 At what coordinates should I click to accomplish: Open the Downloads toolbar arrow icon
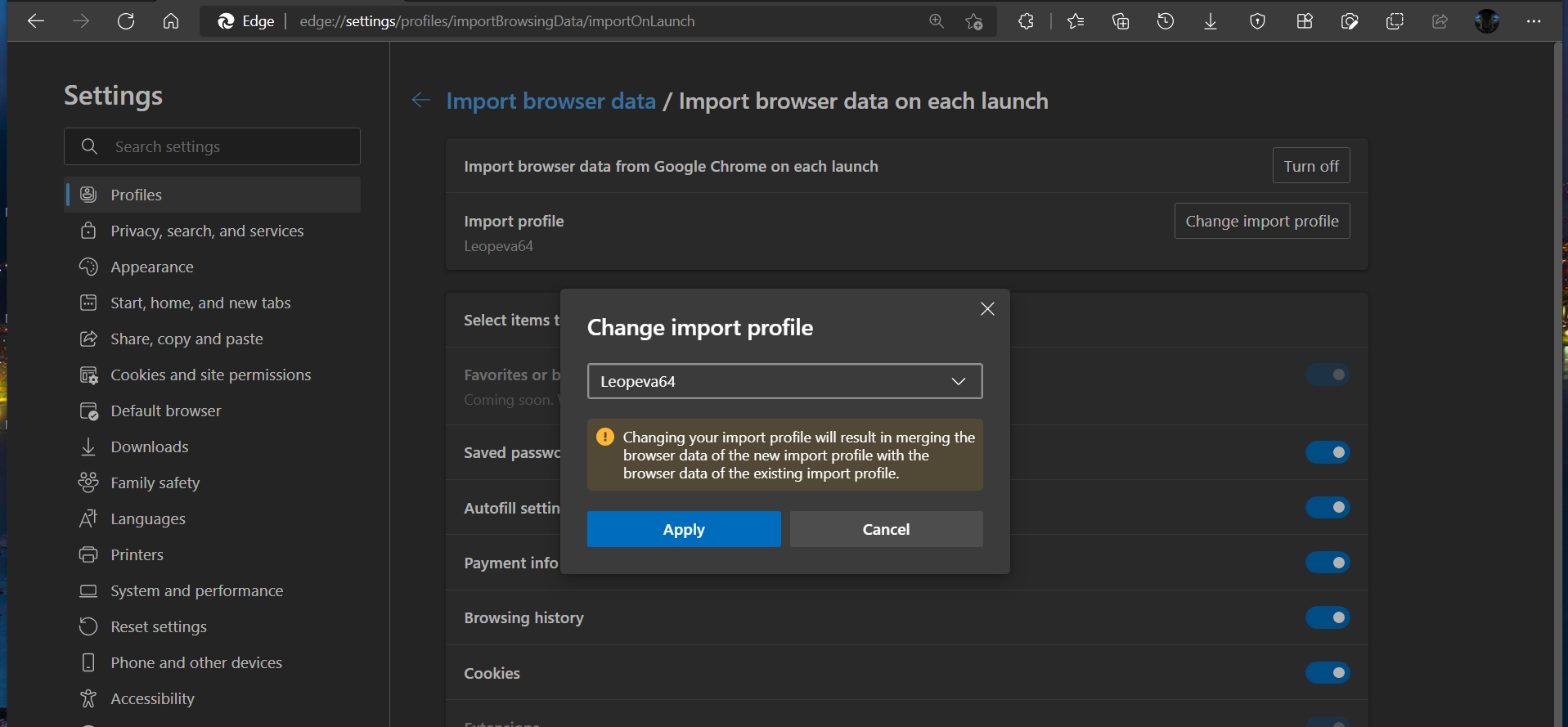1211,21
